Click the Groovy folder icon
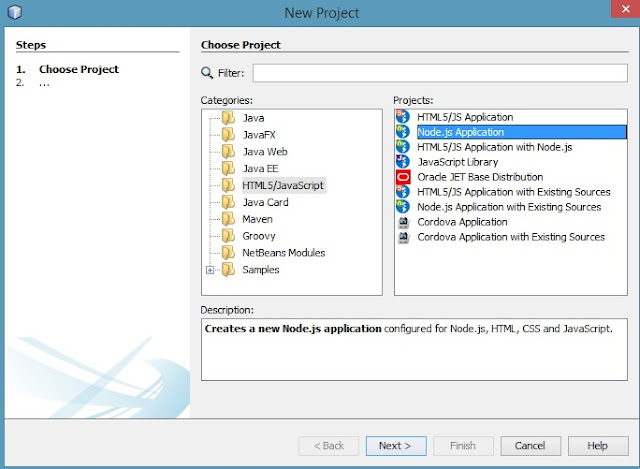Viewport: 640px width, 469px height. 228,236
